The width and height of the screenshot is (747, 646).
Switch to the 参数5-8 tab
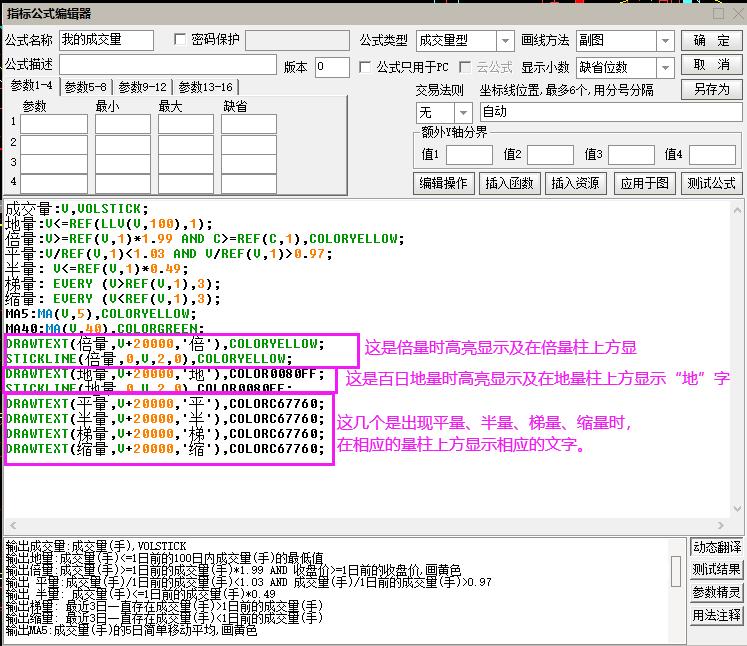coord(85,87)
